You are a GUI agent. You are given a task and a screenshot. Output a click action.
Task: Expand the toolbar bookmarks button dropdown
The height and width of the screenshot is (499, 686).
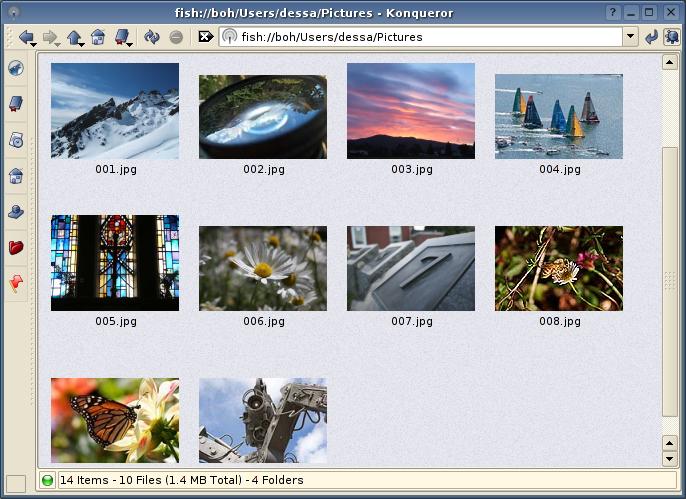(129, 42)
